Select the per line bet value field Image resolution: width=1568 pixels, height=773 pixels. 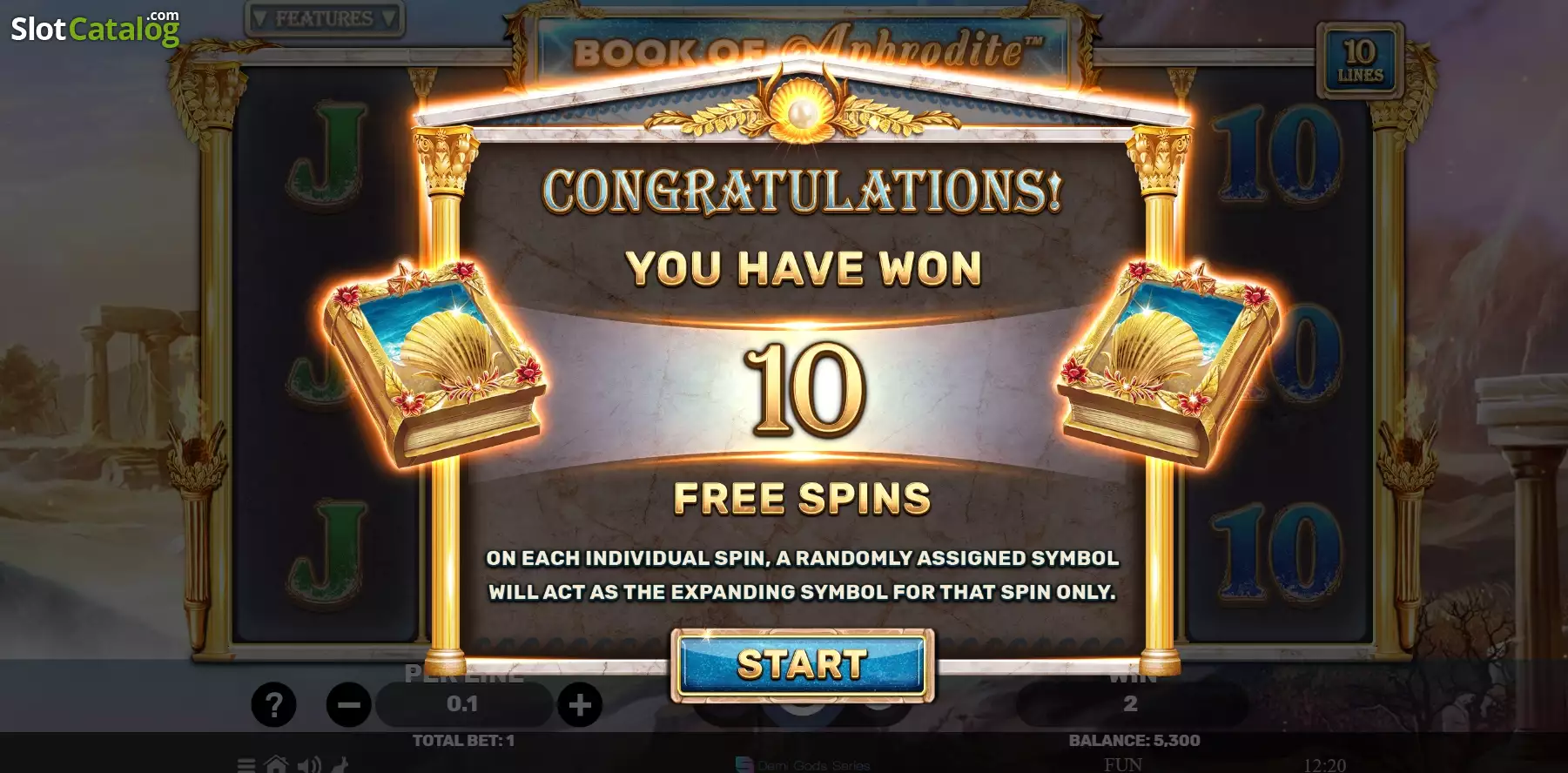pos(463,704)
